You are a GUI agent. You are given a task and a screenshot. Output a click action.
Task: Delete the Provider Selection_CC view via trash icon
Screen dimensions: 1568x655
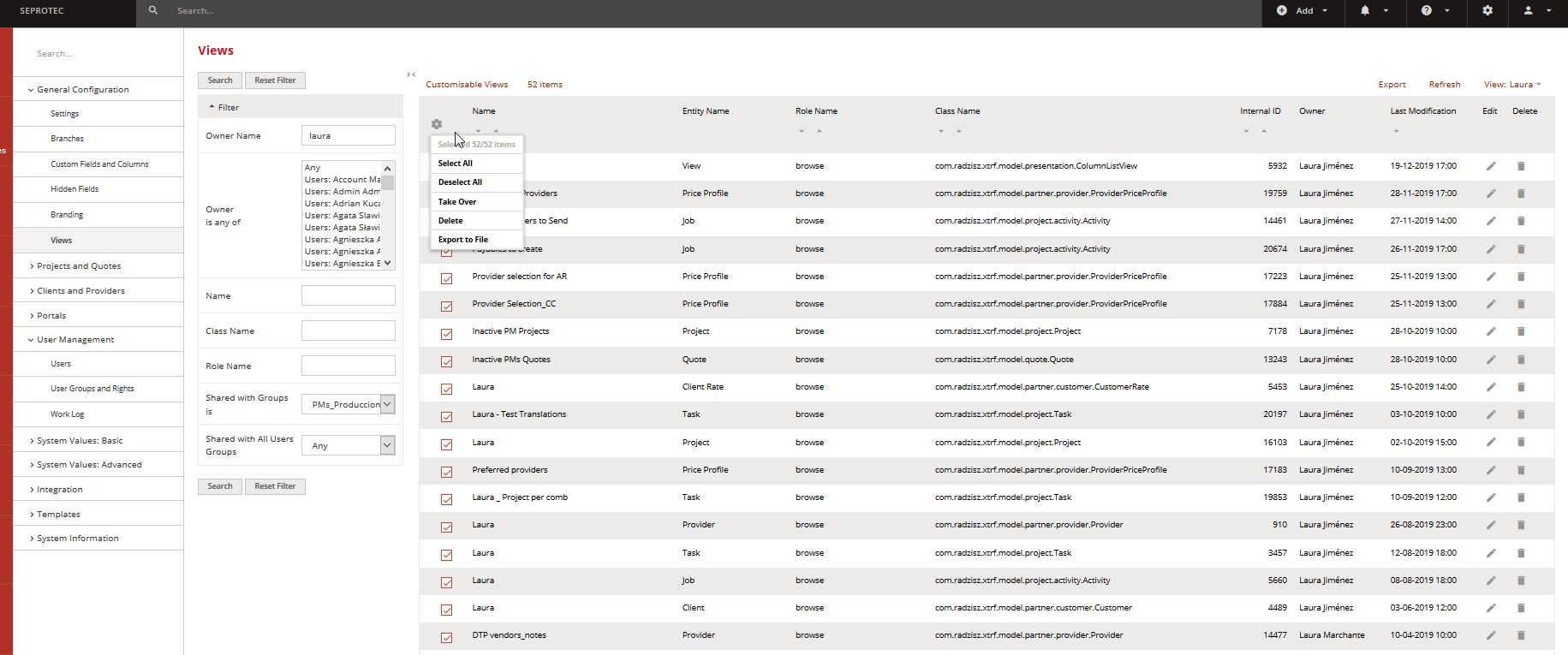1521,304
